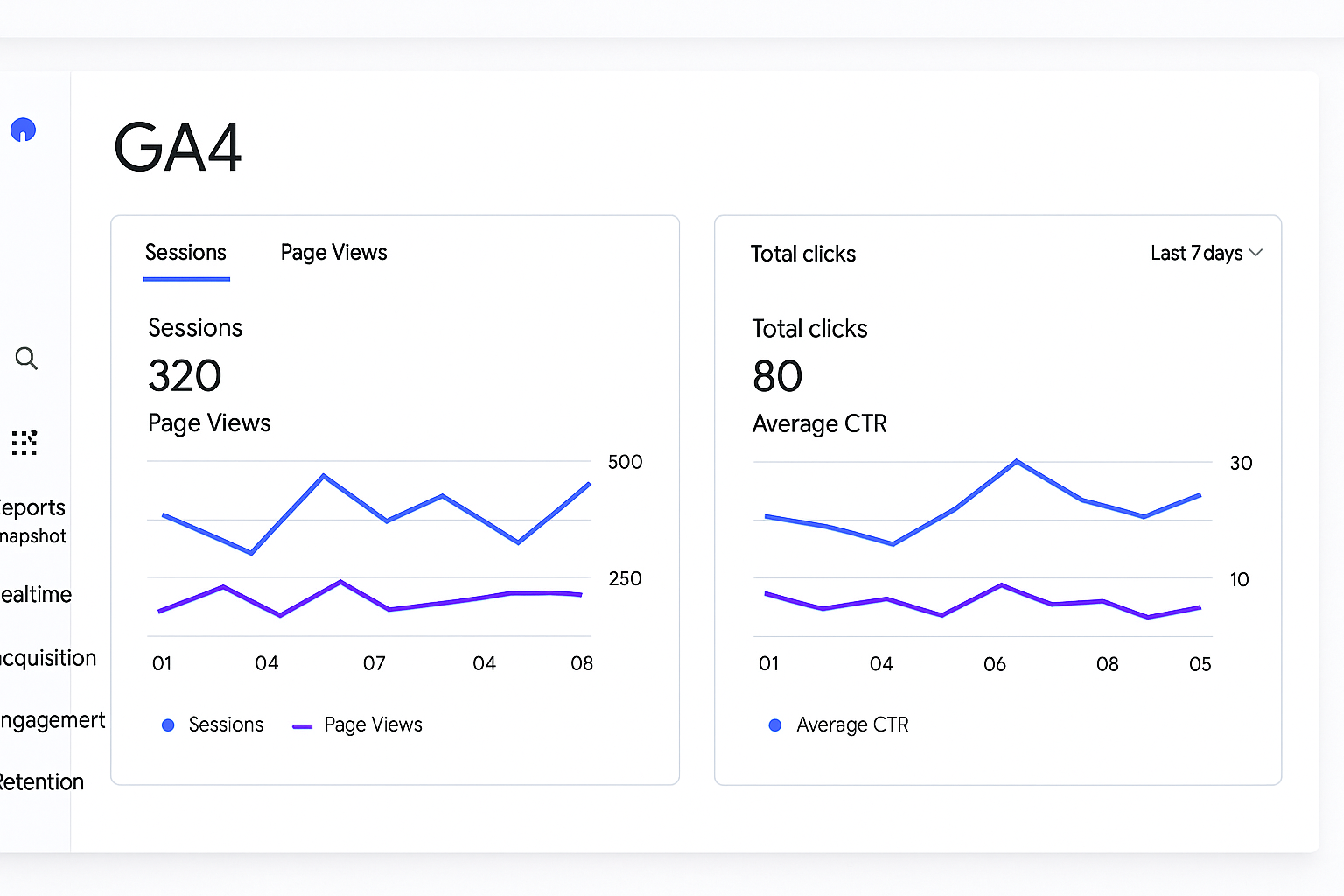Click the 30 axis label

1241,463
